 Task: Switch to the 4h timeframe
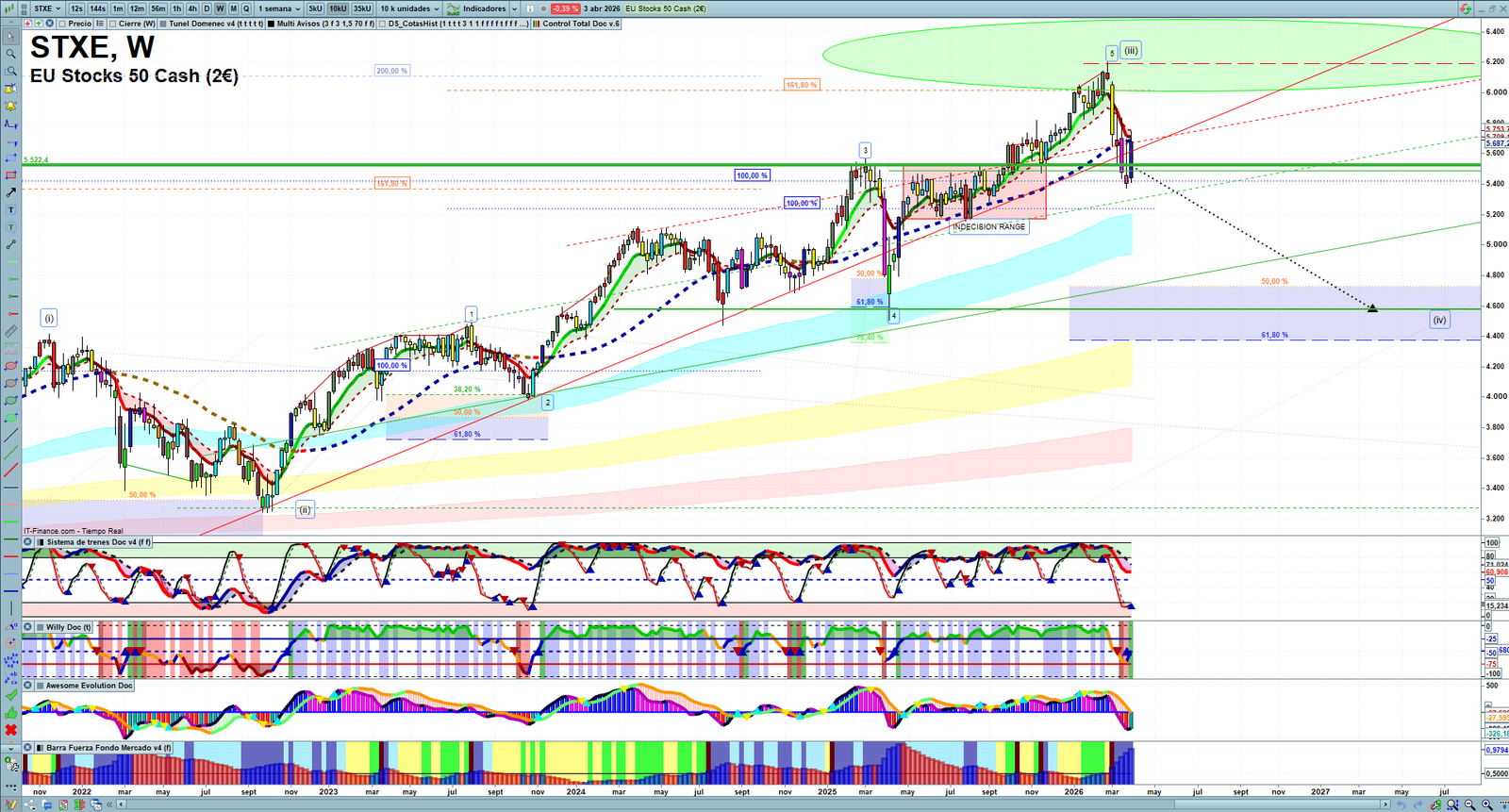192,8
